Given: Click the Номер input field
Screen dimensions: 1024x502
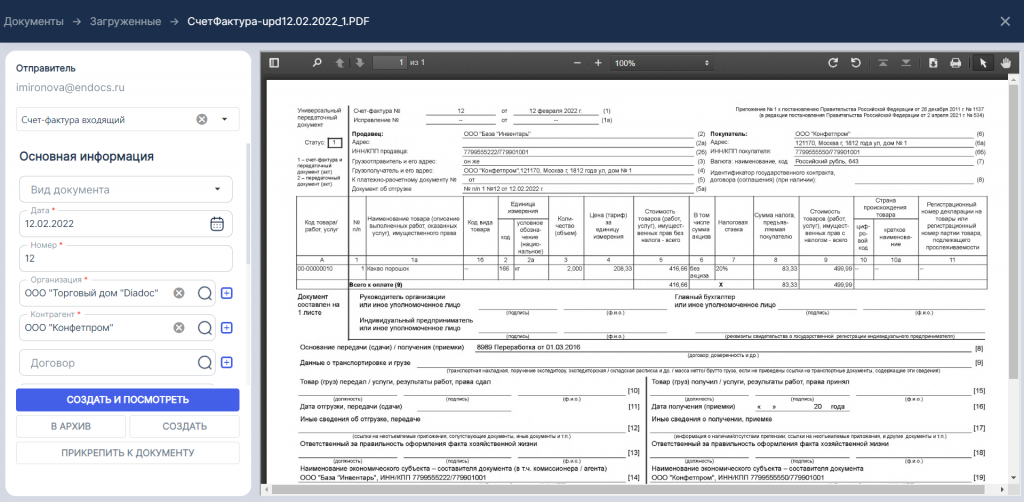Looking at the screenshot, I should (x=125, y=259).
